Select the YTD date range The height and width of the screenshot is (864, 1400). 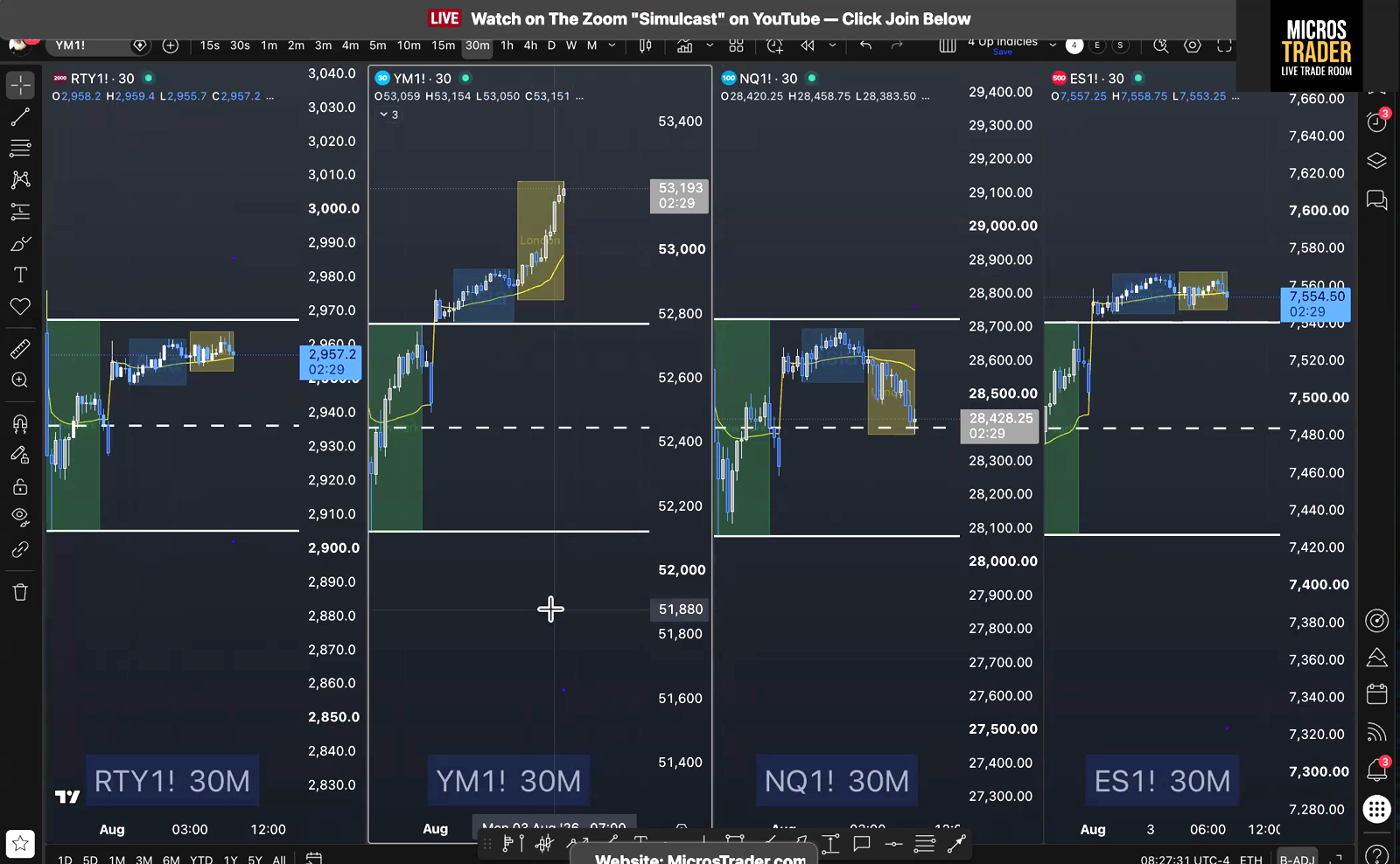(x=201, y=859)
